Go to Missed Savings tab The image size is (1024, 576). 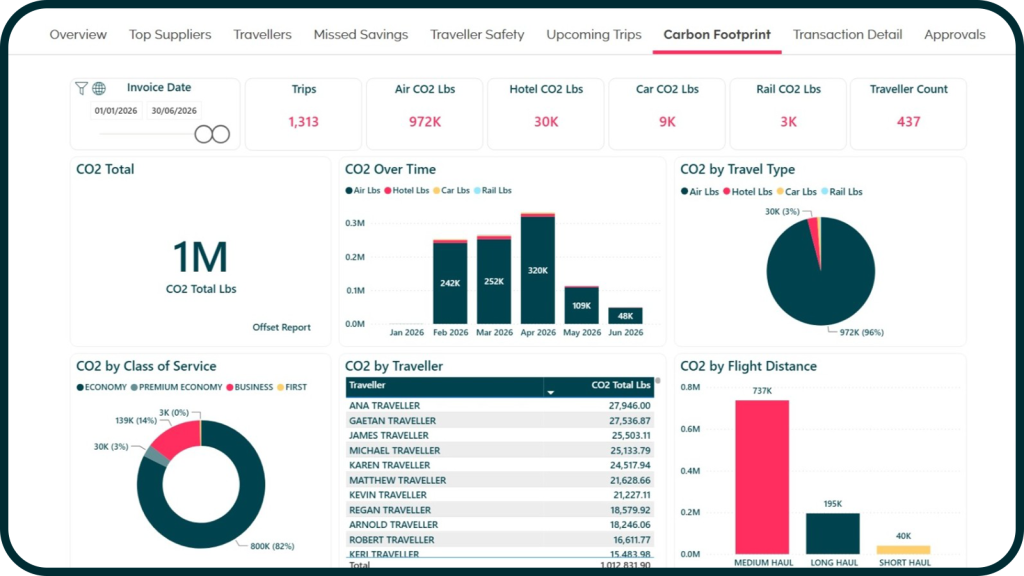[360, 35]
